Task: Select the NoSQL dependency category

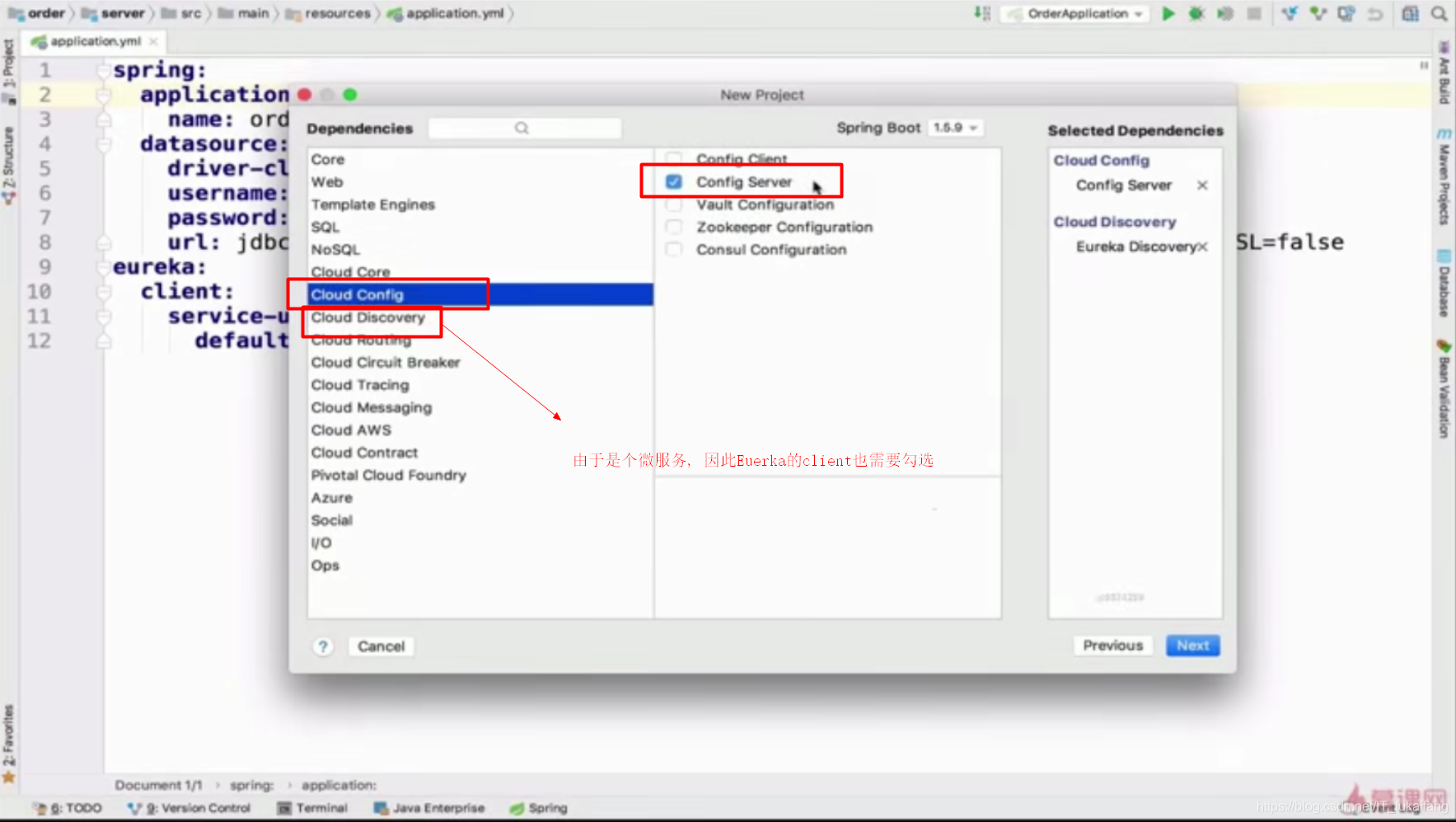Action: tap(480, 249)
